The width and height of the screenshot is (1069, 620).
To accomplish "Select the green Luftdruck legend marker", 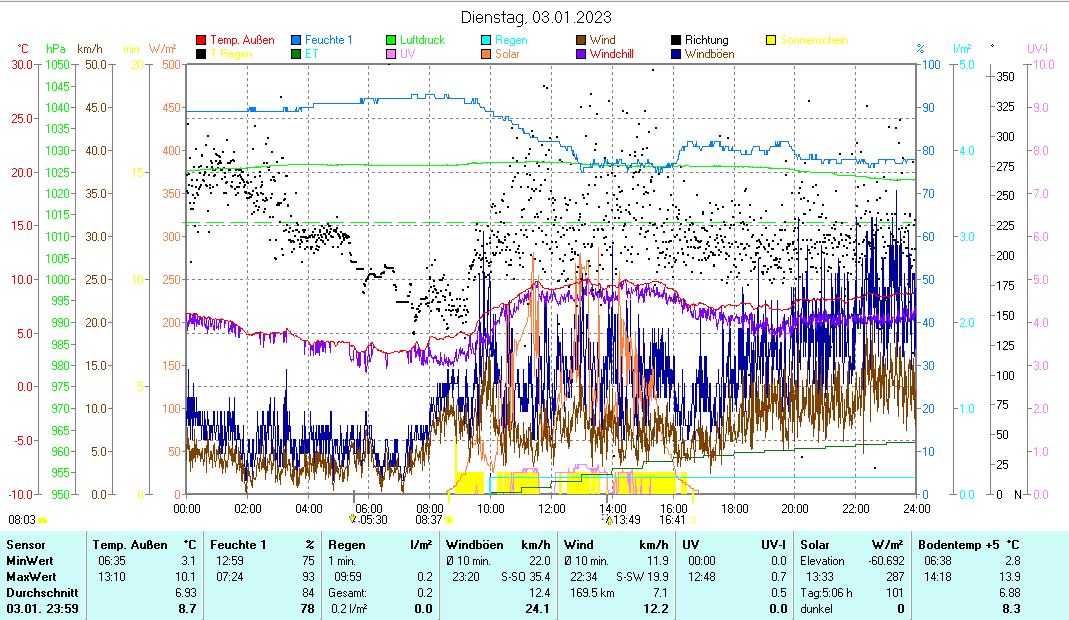I will (392, 41).
